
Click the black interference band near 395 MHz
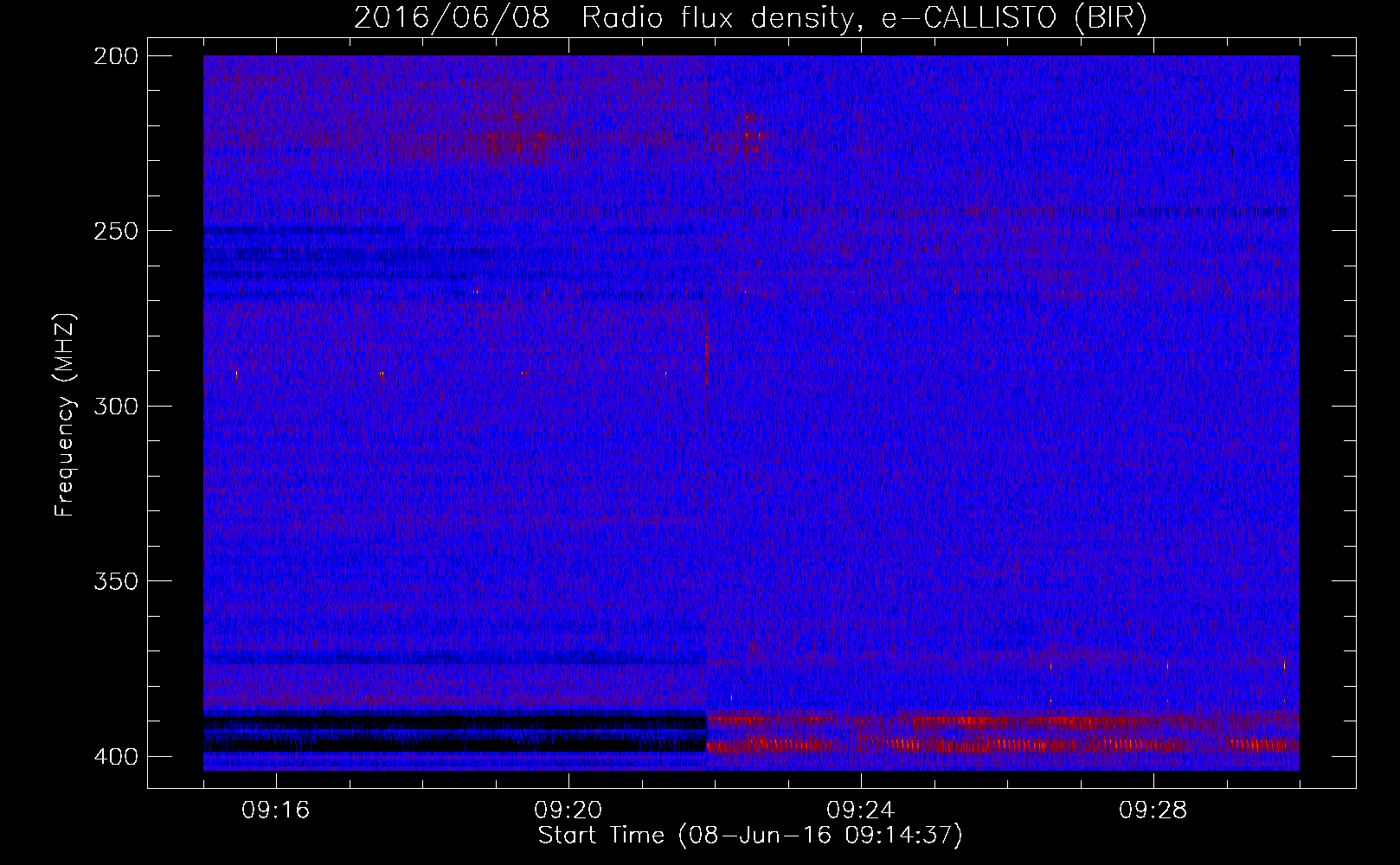(455, 743)
